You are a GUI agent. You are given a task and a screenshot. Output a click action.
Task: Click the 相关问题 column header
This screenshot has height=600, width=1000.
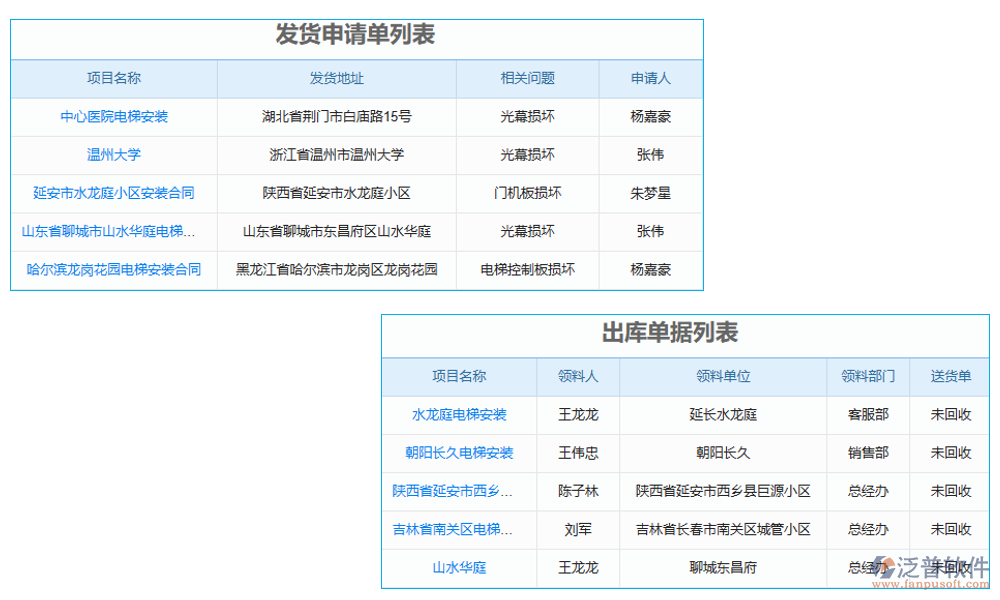(x=527, y=78)
